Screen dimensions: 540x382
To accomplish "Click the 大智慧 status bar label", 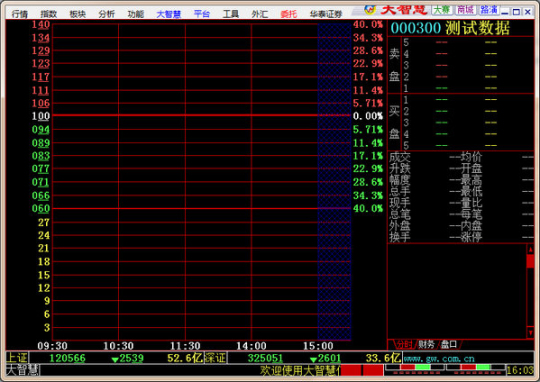I will pyautogui.click(x=23, y=370).
